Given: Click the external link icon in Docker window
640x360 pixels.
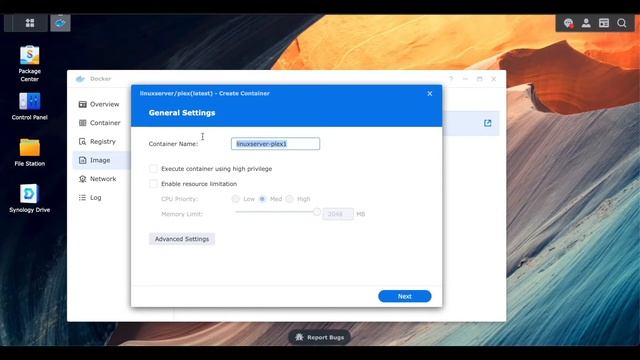Looking at the screenshot, I should pyautogui.click(x=487, y=123).
